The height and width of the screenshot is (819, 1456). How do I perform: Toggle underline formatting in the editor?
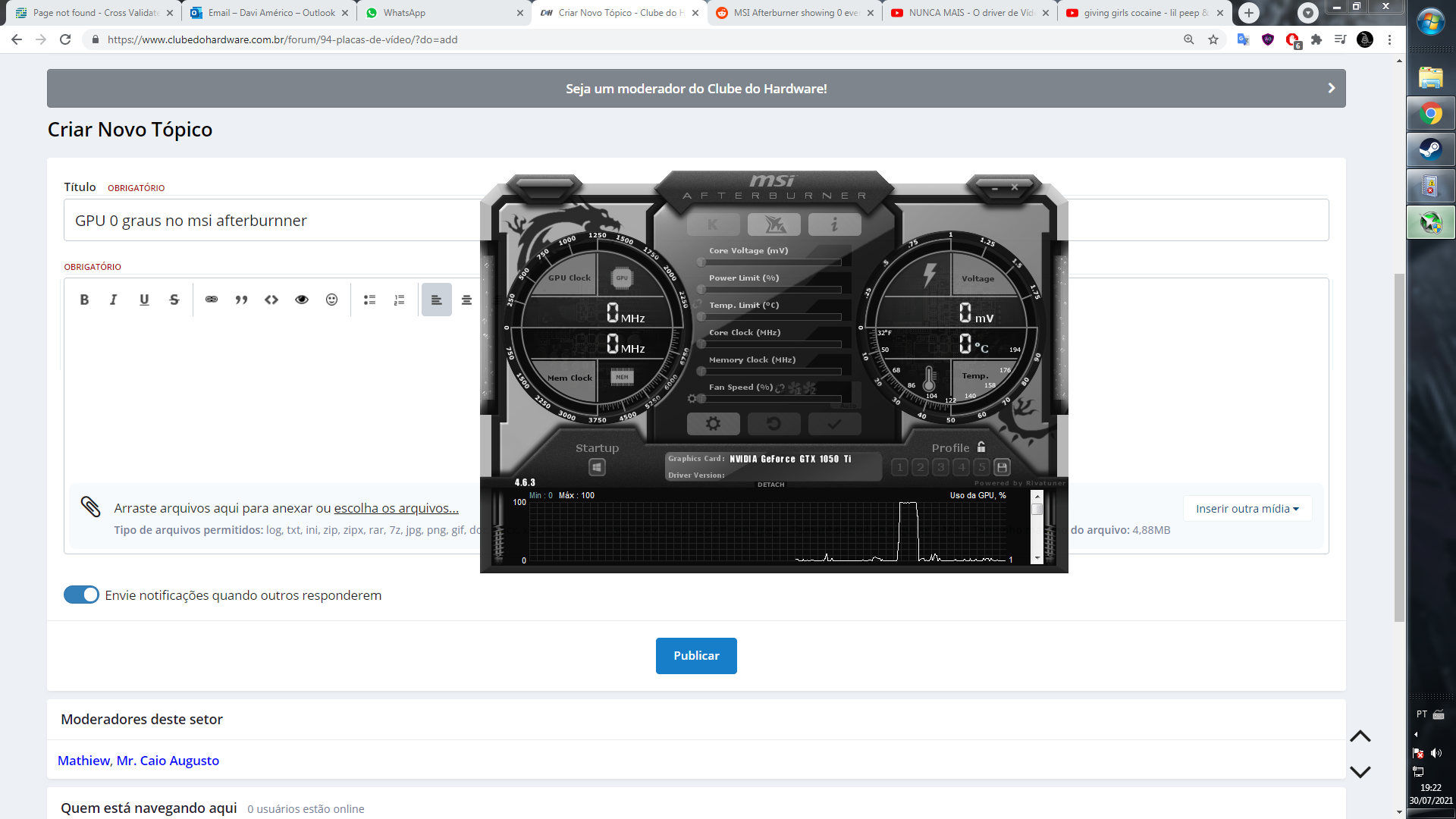point(144,300)
